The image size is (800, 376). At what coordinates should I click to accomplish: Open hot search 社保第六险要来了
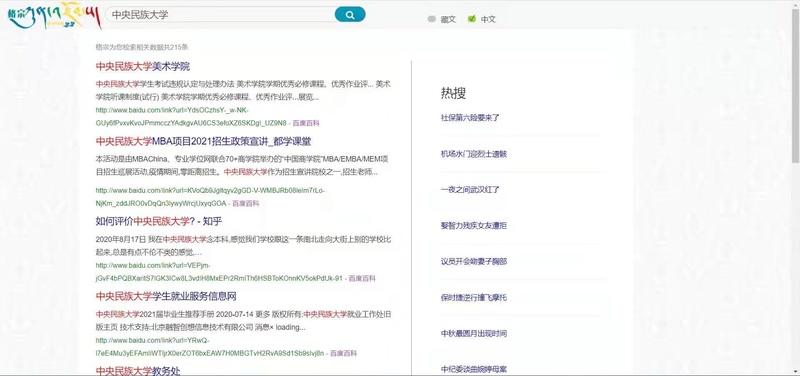pyautogui.click(x=470, y=118)
